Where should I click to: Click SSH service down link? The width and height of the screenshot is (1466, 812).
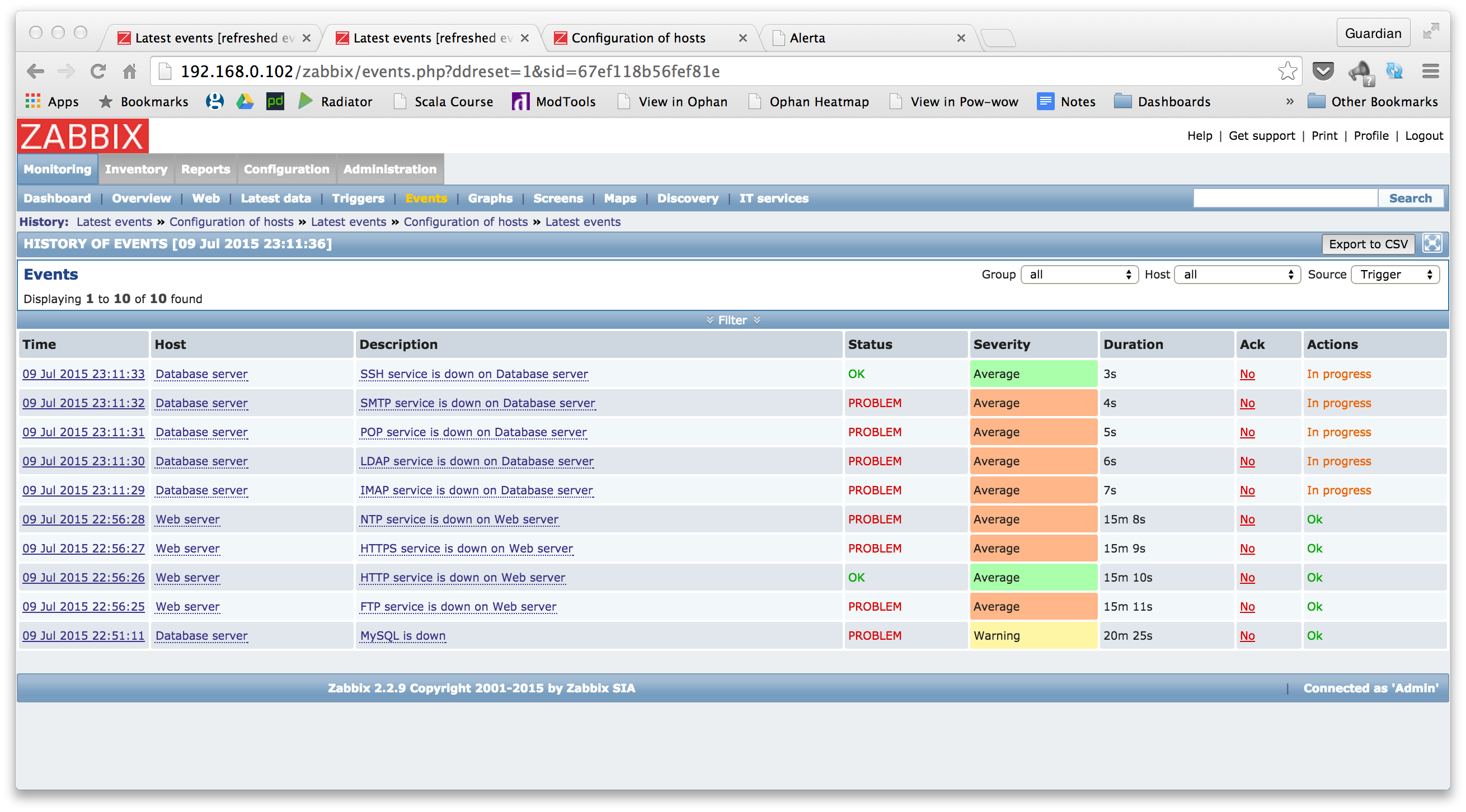click(475, 373)
